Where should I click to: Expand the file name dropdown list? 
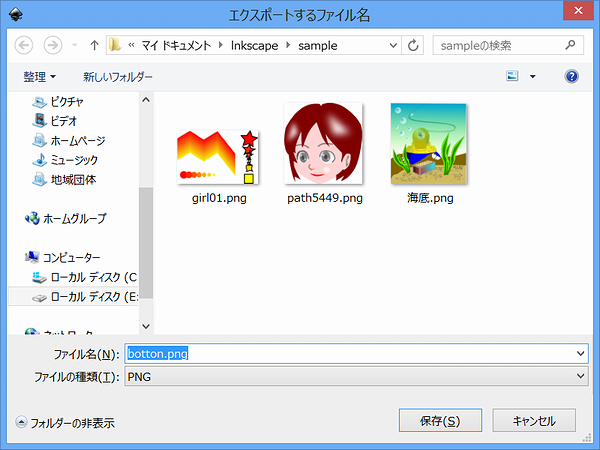(x=580, y=353)
